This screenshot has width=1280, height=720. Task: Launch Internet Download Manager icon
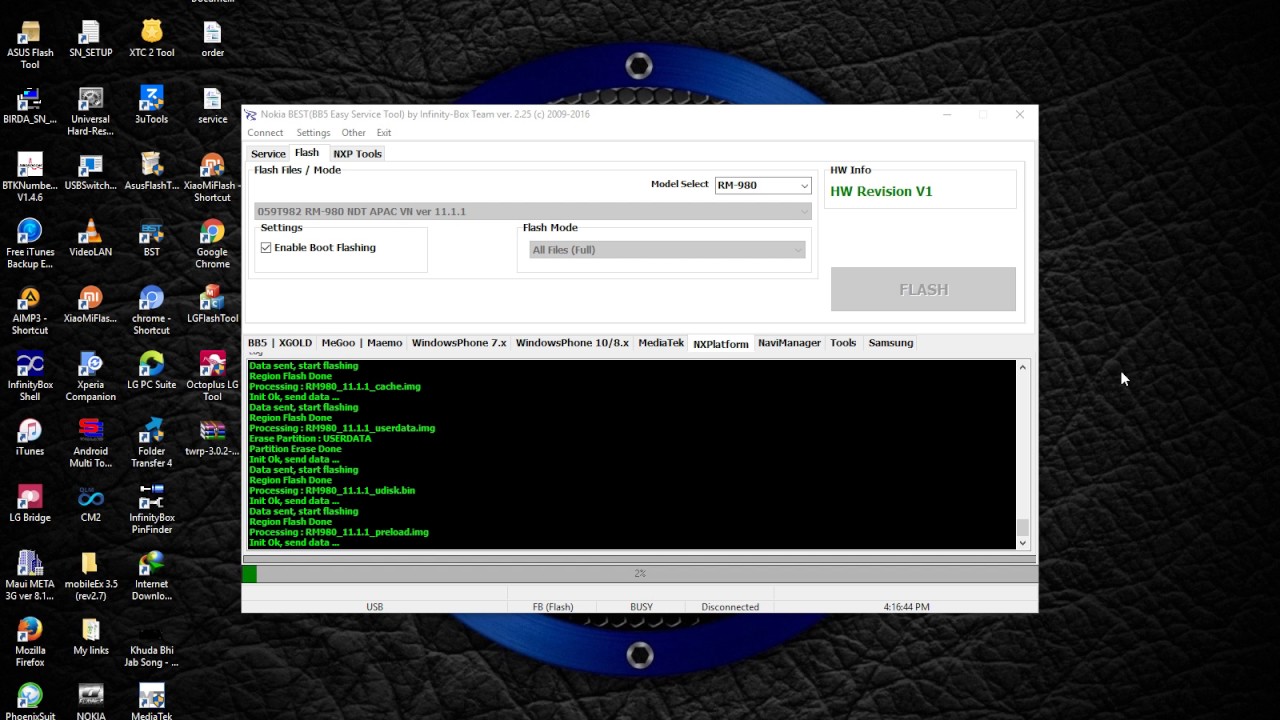pyautogui.click(x=151, y=575)
